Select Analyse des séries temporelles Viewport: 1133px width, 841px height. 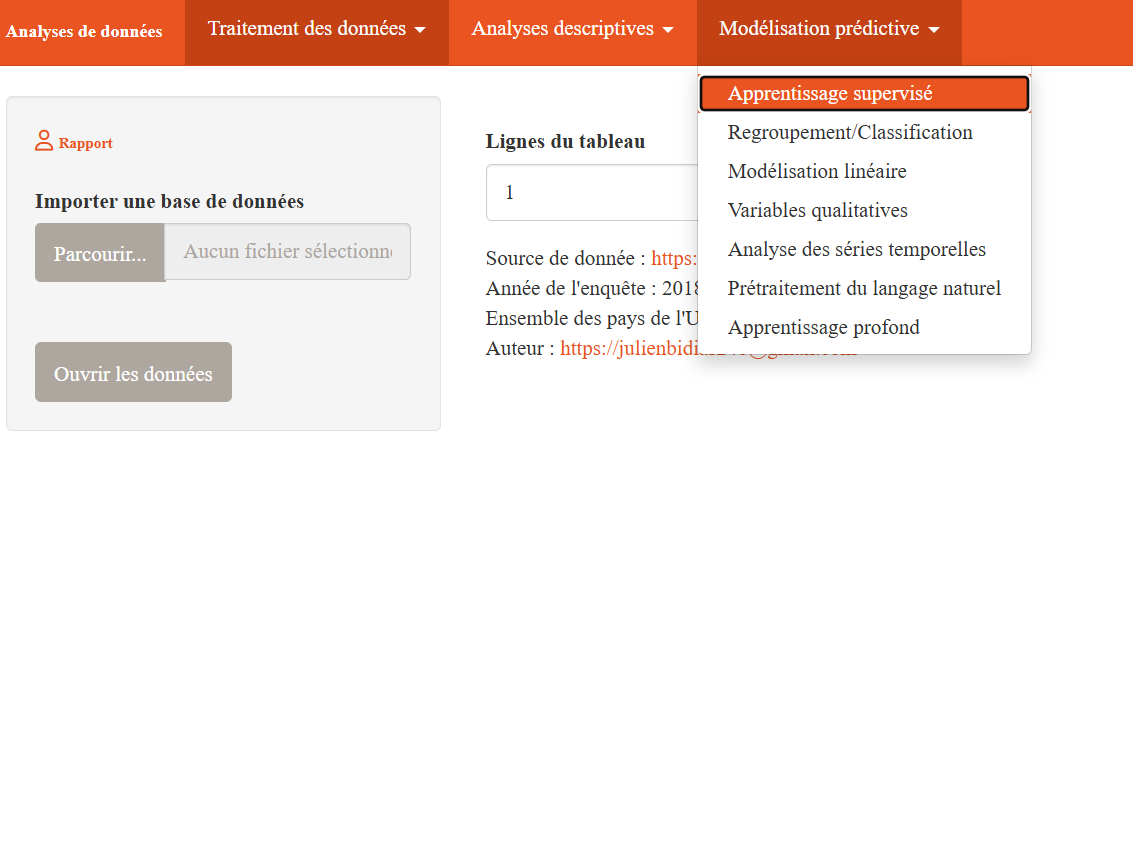click(x=857, y=249)
